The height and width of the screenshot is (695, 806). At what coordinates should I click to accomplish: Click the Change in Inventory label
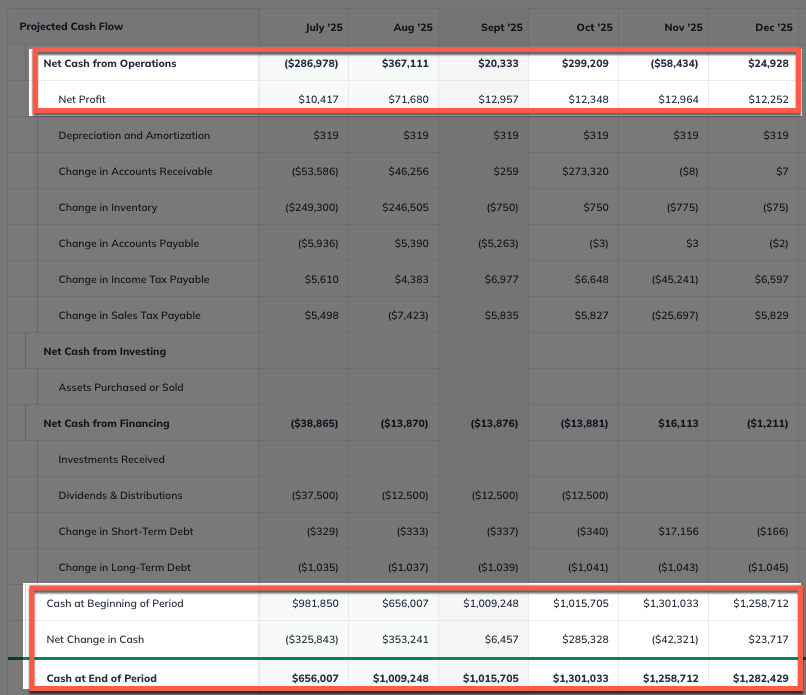coord(108,207)
